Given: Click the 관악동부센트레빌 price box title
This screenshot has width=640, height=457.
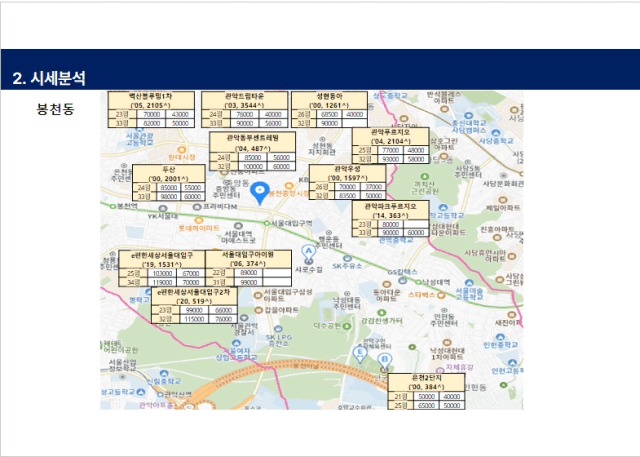Looking at the screenshot, I should point(252,138).
